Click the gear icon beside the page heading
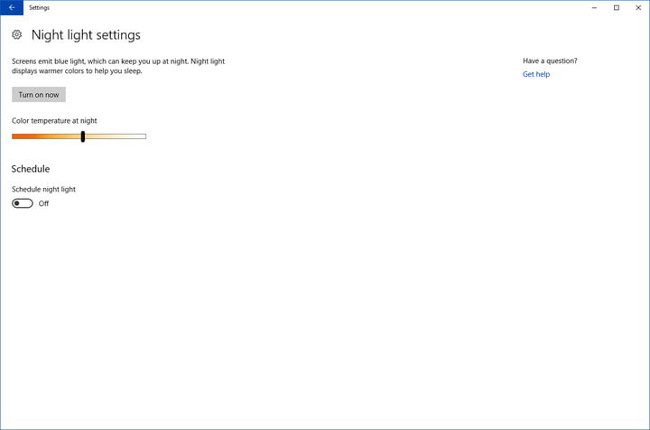650x430 pixels. pyautogui.click(x=17, y=35)
